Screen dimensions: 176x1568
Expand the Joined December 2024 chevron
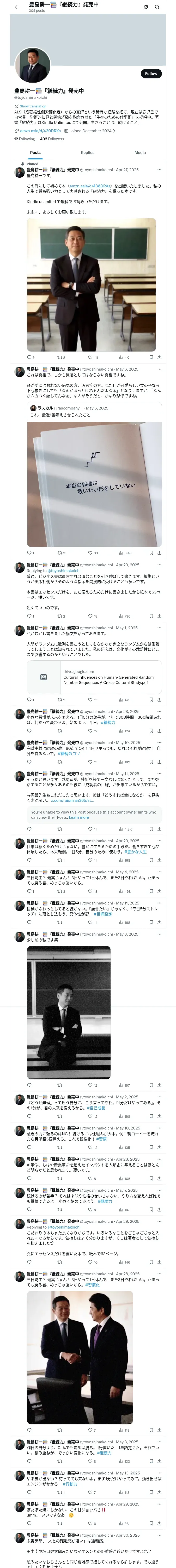[x=113, y=130]
